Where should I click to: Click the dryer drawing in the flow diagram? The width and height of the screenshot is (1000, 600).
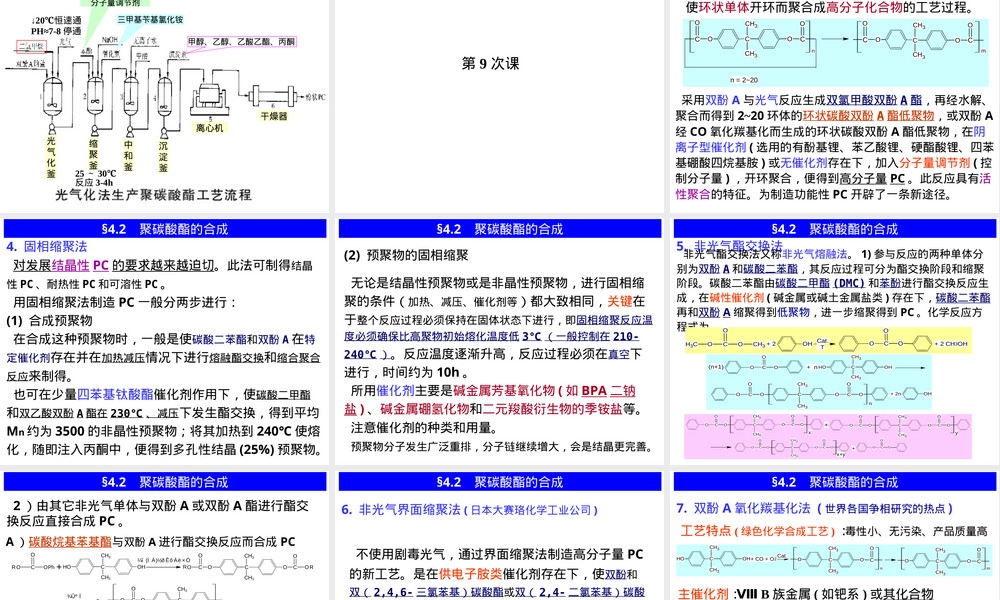[274, 96]
